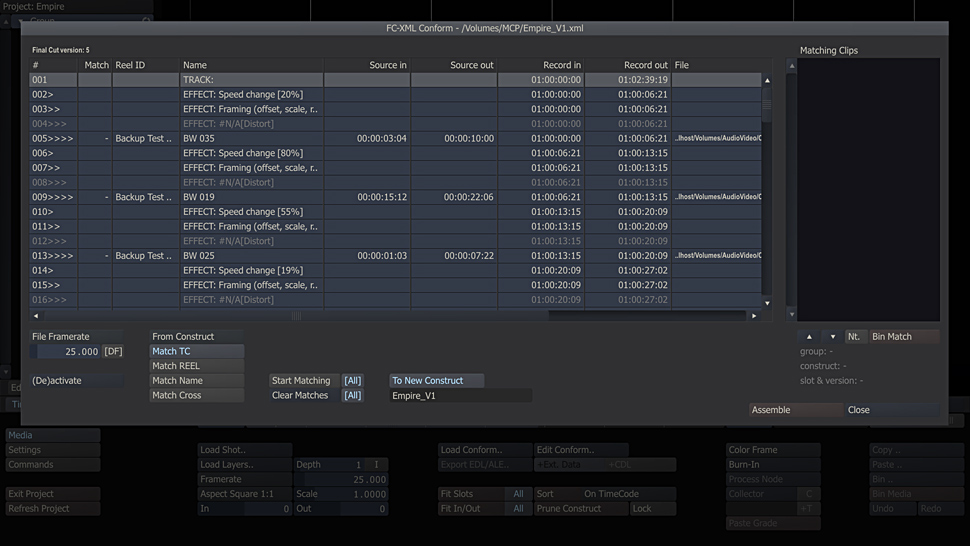Click the Reel ID column header
This screenshot has width=970, height=546.
(144, 65)
